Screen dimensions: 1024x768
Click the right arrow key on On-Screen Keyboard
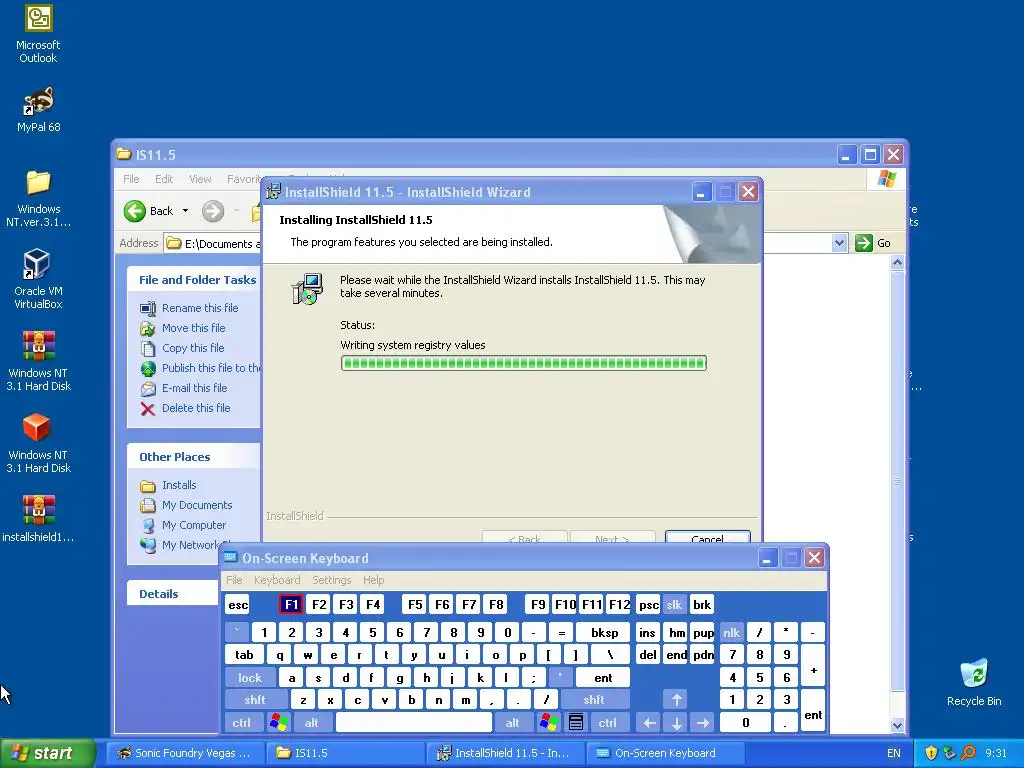(703, 722)
